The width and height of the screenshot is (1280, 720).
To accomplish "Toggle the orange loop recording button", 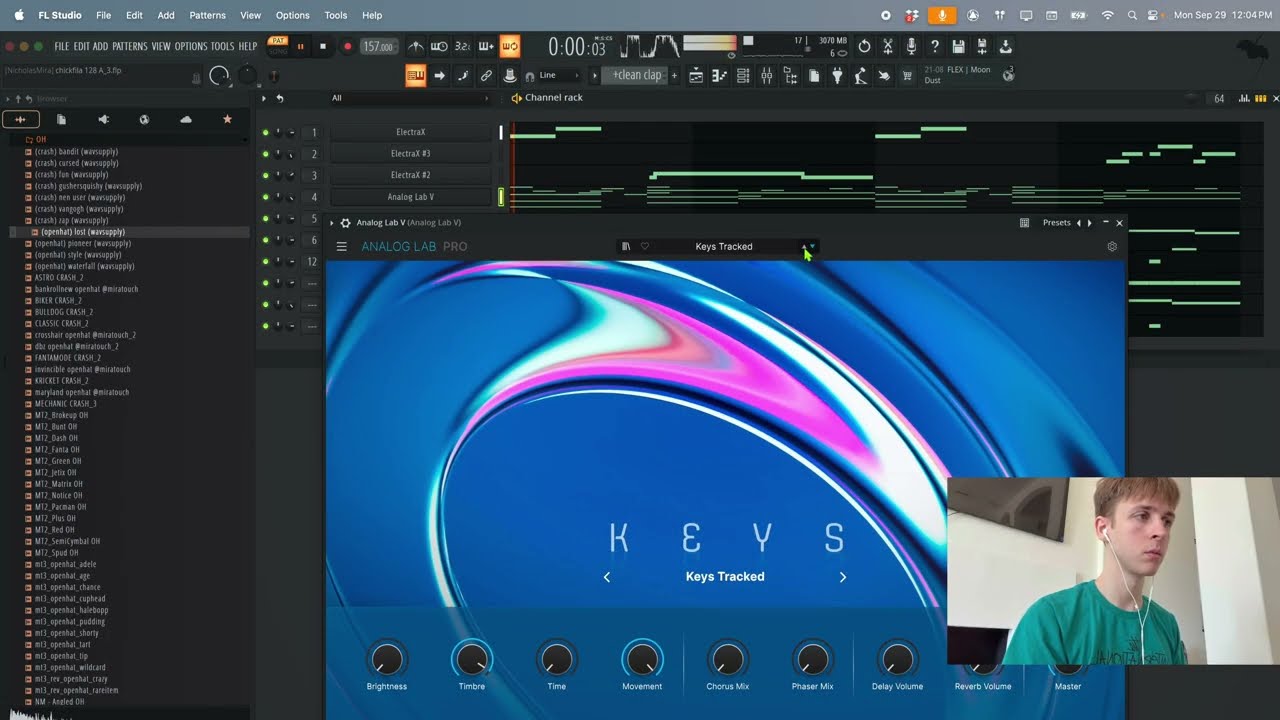I will coord(510,47).
